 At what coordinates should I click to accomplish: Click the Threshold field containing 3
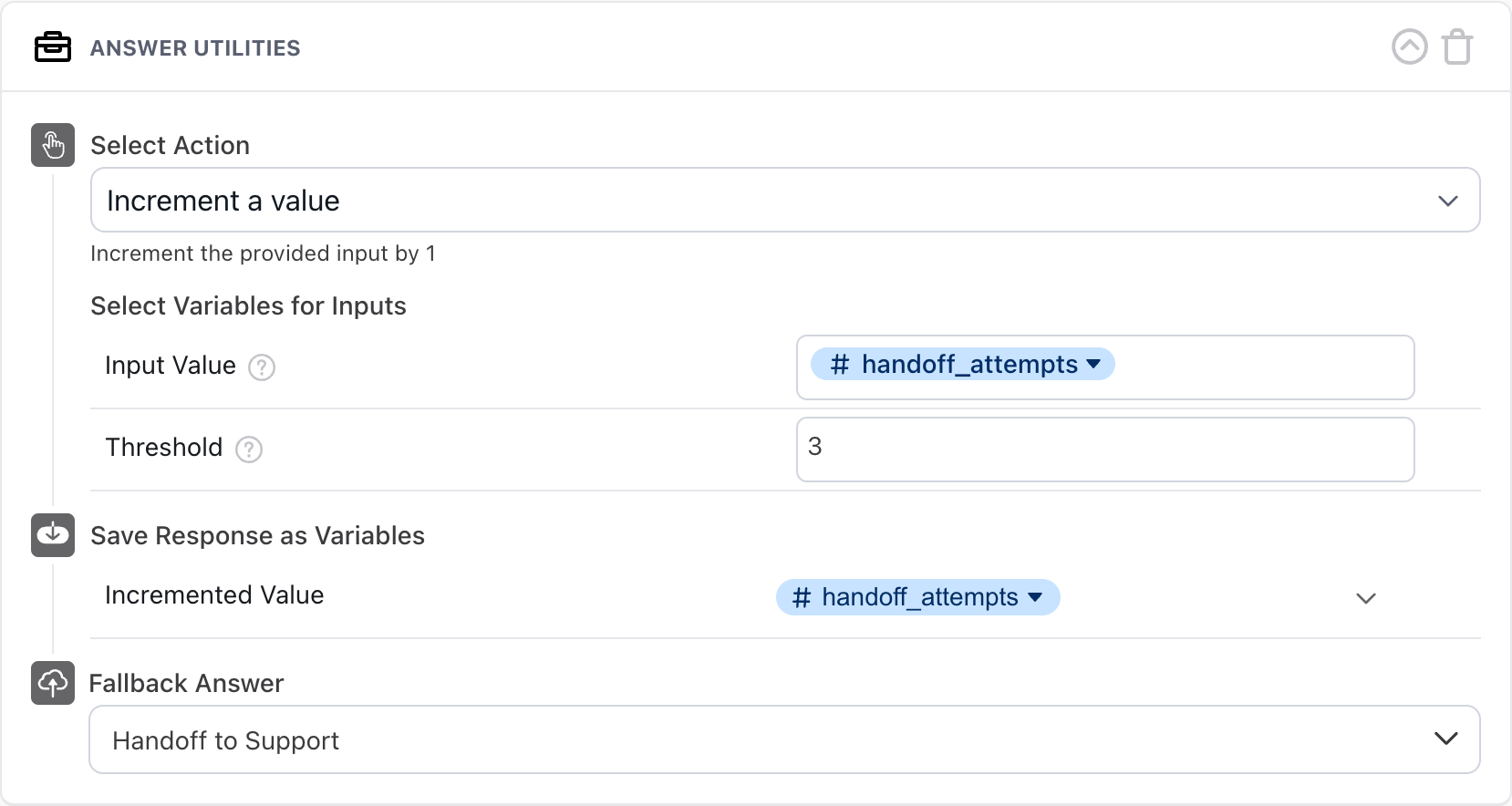click(1104, 449)
